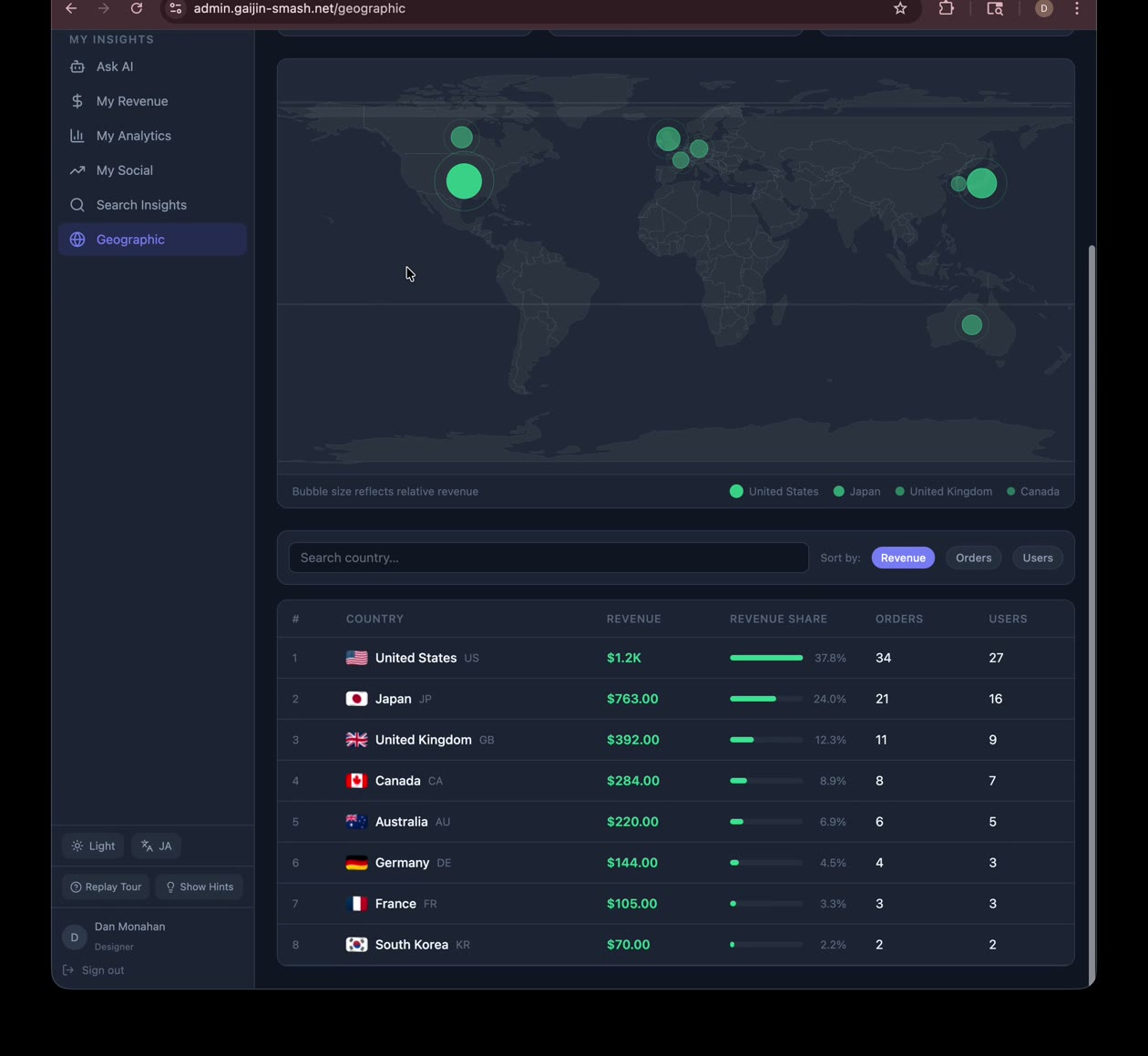Viewport: 1148px width, 1056px height.
Task: Enable Show Hints
Action: pyautogui.click(x=199, y=887)
